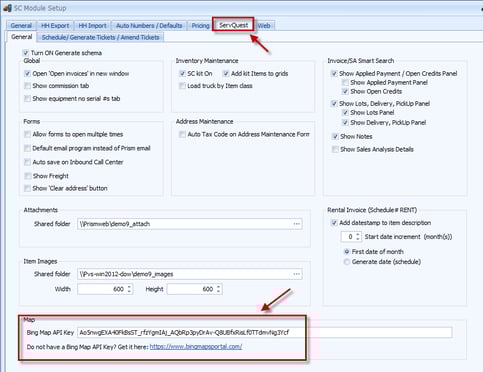
Task: Enable Load truck by Item class
Action: [x=182, y=86]
